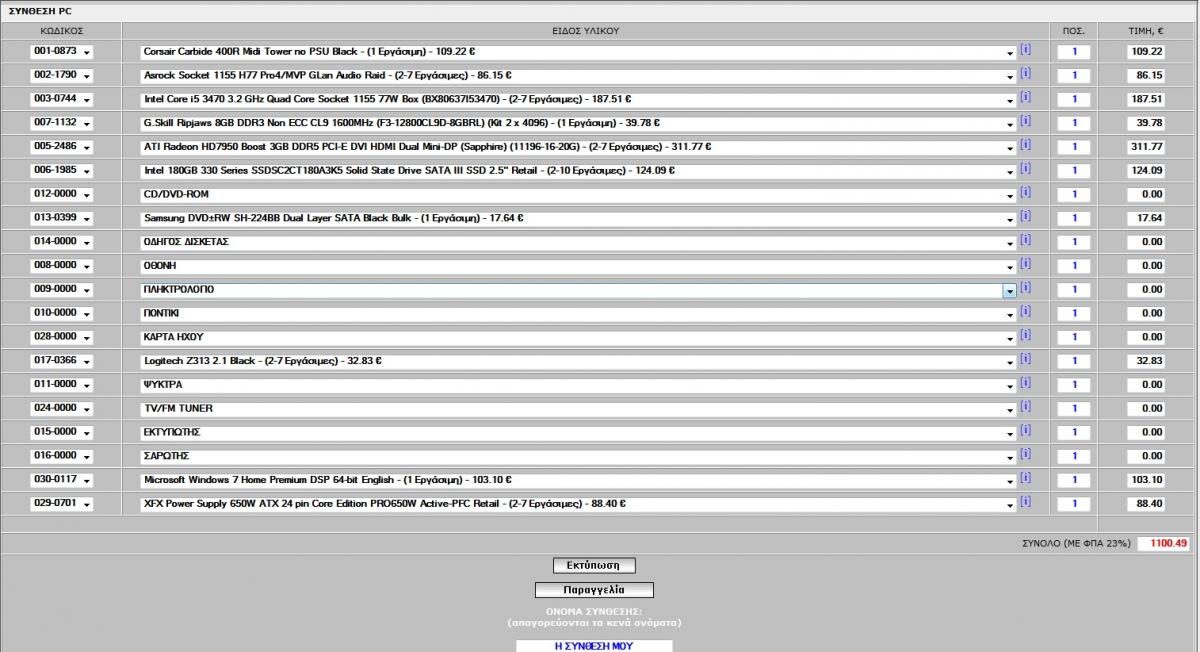
Task: Open info icon for ΟΘΟΝΗ row
Action: click(x=1026, y=264)
